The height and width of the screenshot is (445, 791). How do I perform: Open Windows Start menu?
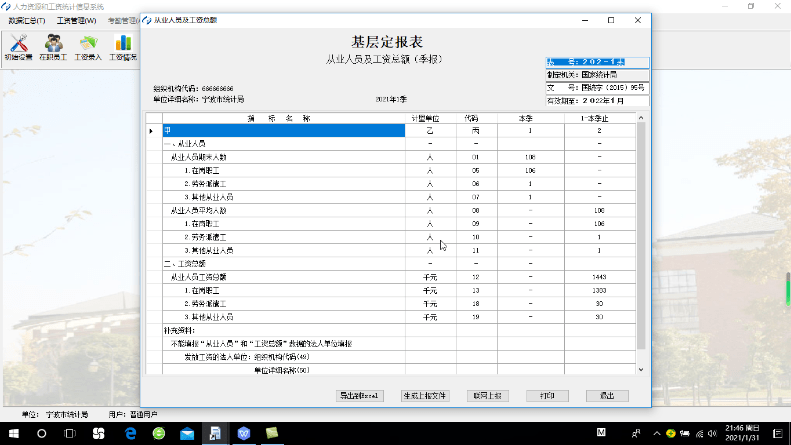[14, 433]
